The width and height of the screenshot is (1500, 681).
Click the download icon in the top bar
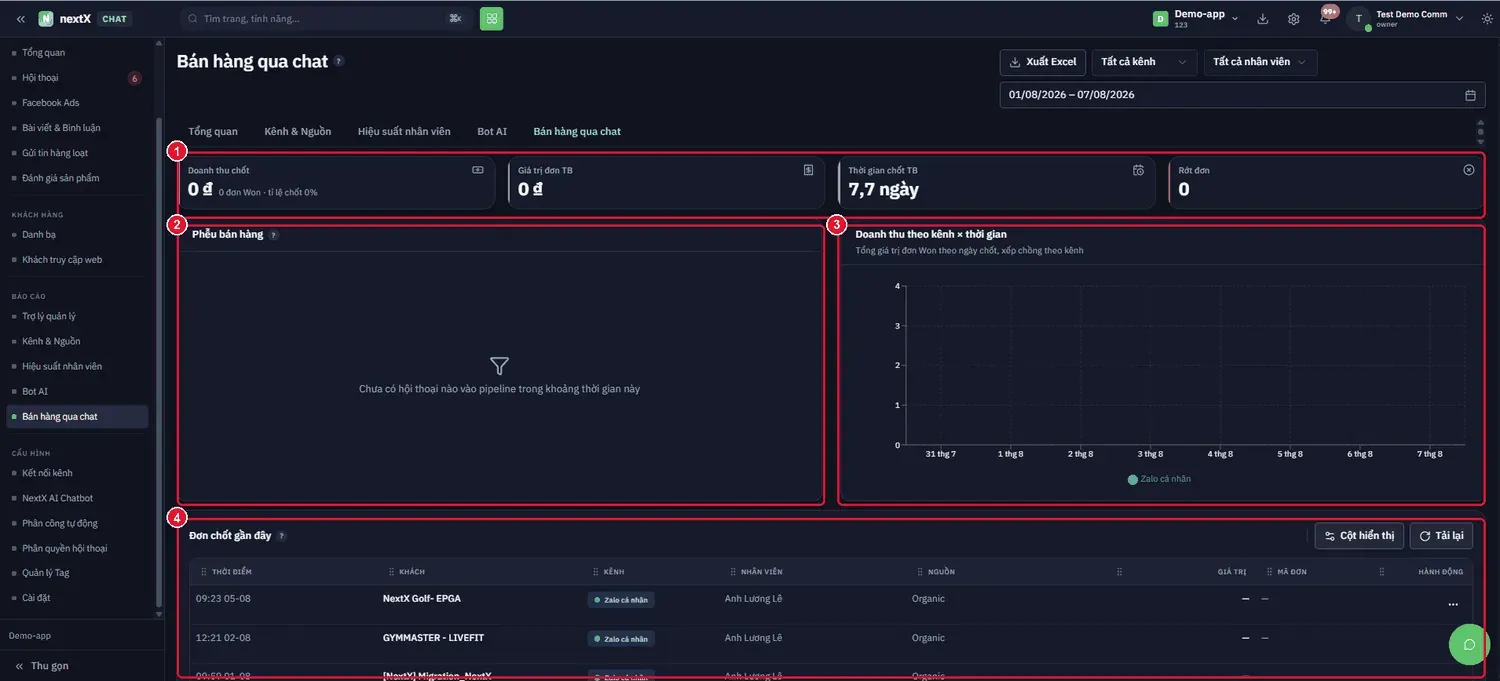1263,19
